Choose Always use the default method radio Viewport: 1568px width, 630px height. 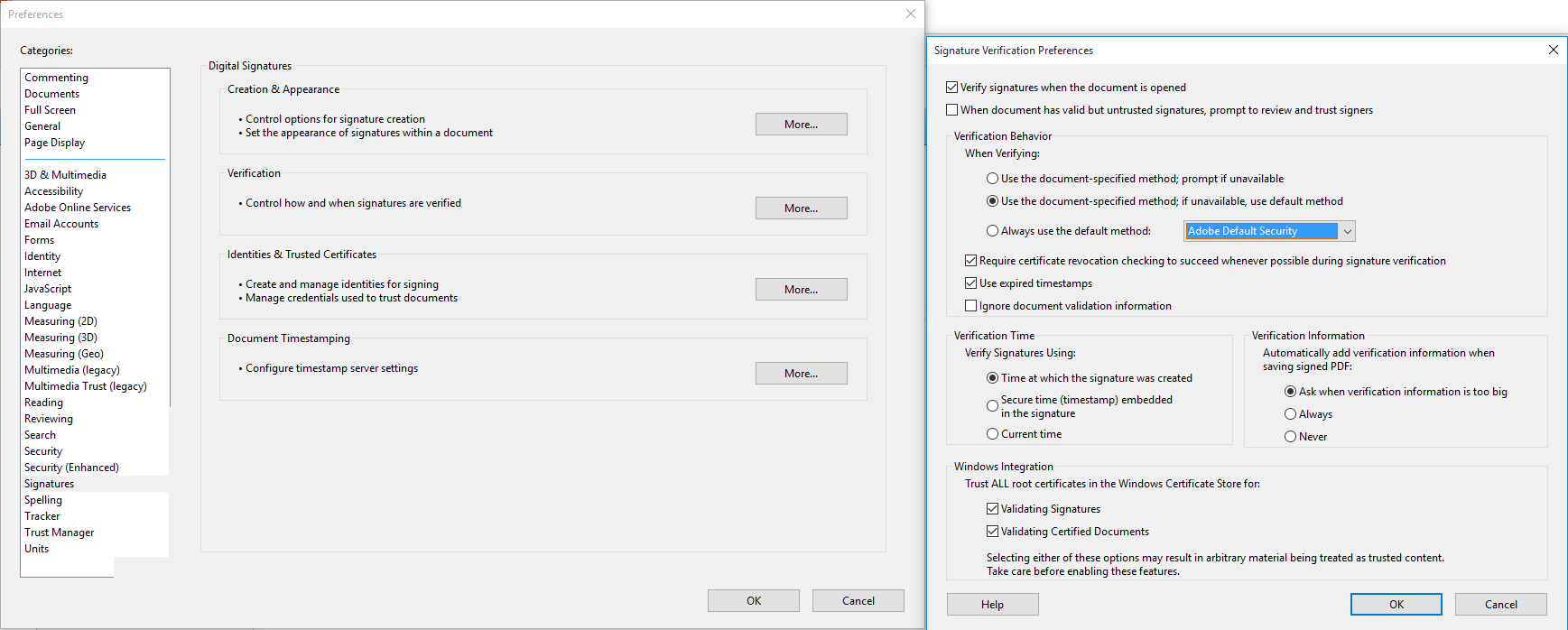(993, 231)
